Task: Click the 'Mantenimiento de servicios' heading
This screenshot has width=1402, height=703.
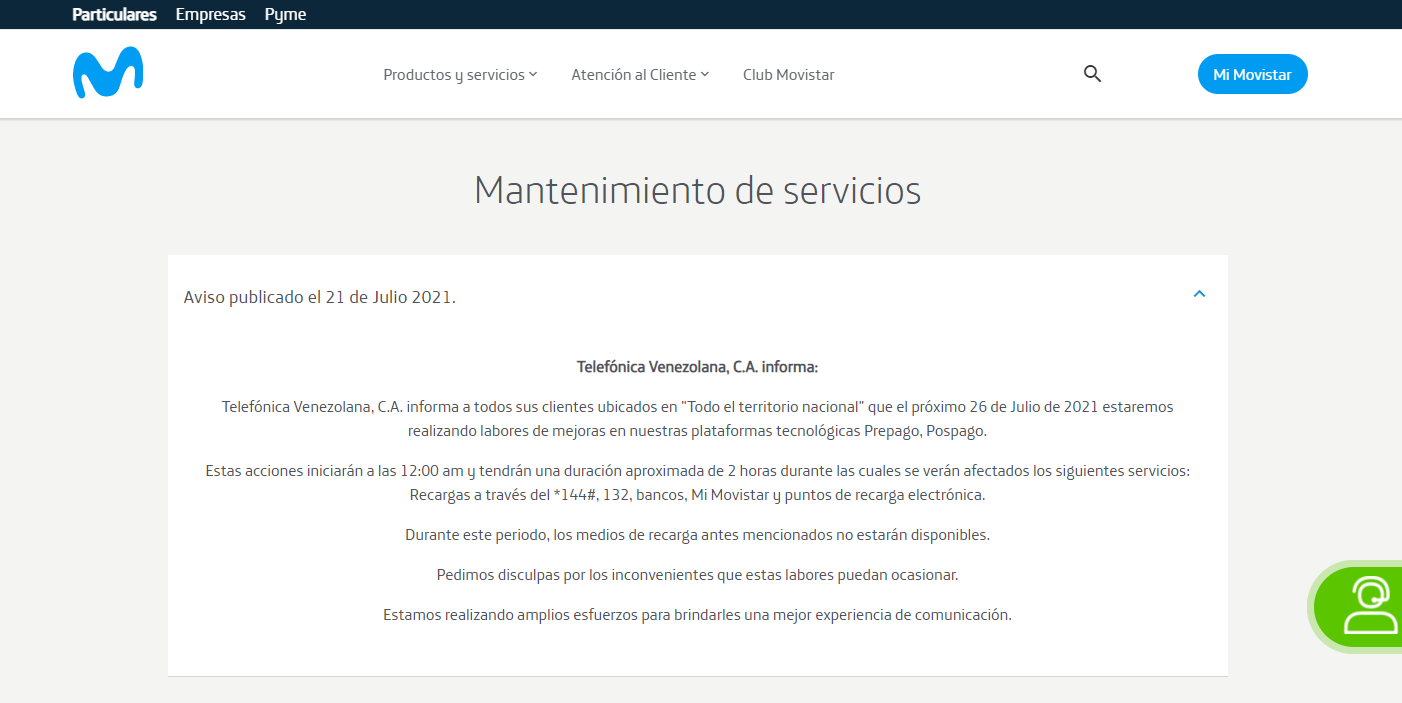Action: click(698, 190)
